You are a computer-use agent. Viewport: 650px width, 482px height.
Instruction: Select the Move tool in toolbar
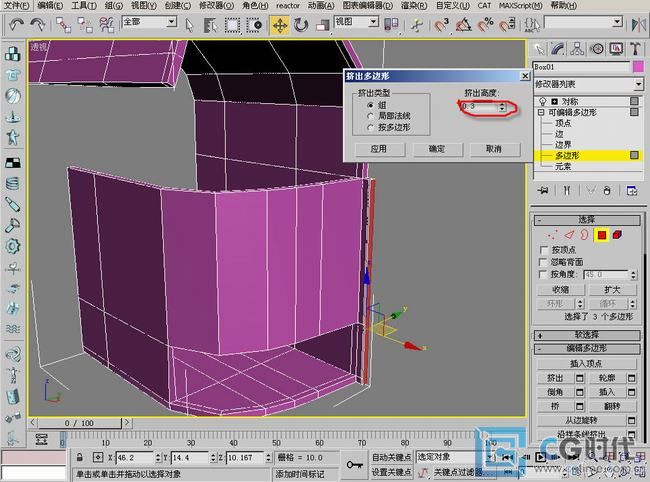click(280, 26)
